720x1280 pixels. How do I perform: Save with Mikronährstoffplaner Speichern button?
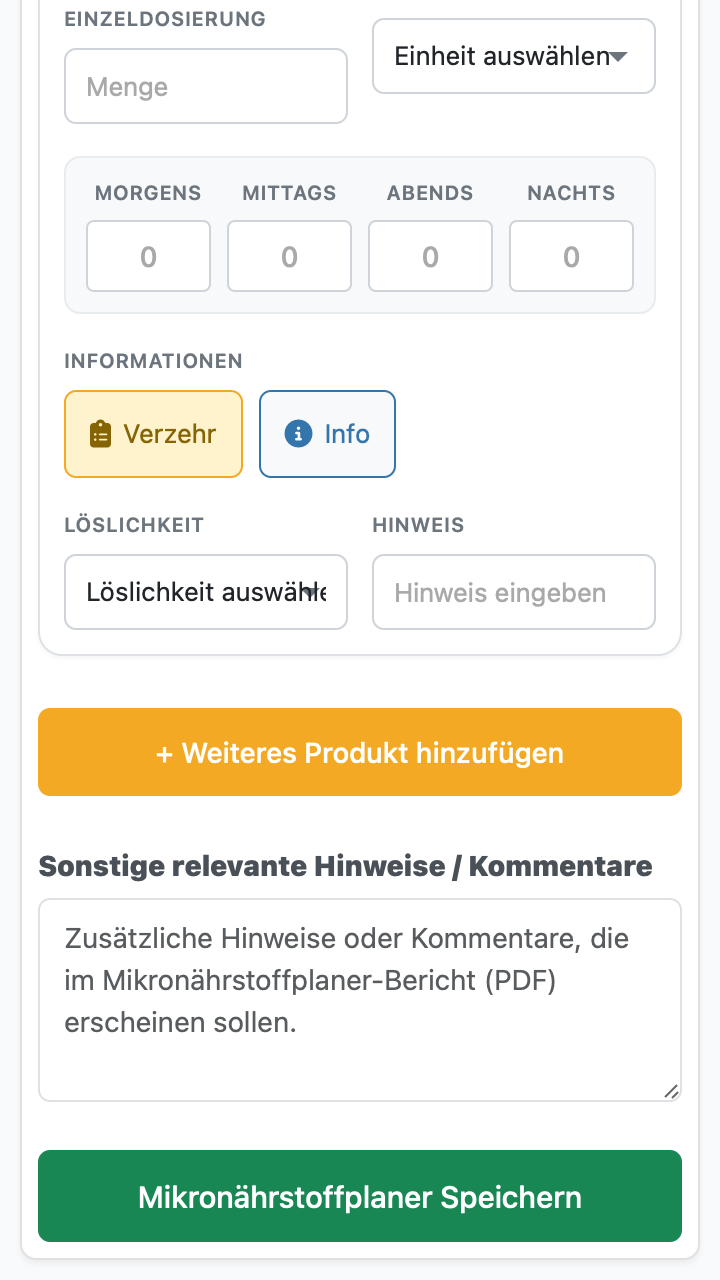tap(360, 1196)
